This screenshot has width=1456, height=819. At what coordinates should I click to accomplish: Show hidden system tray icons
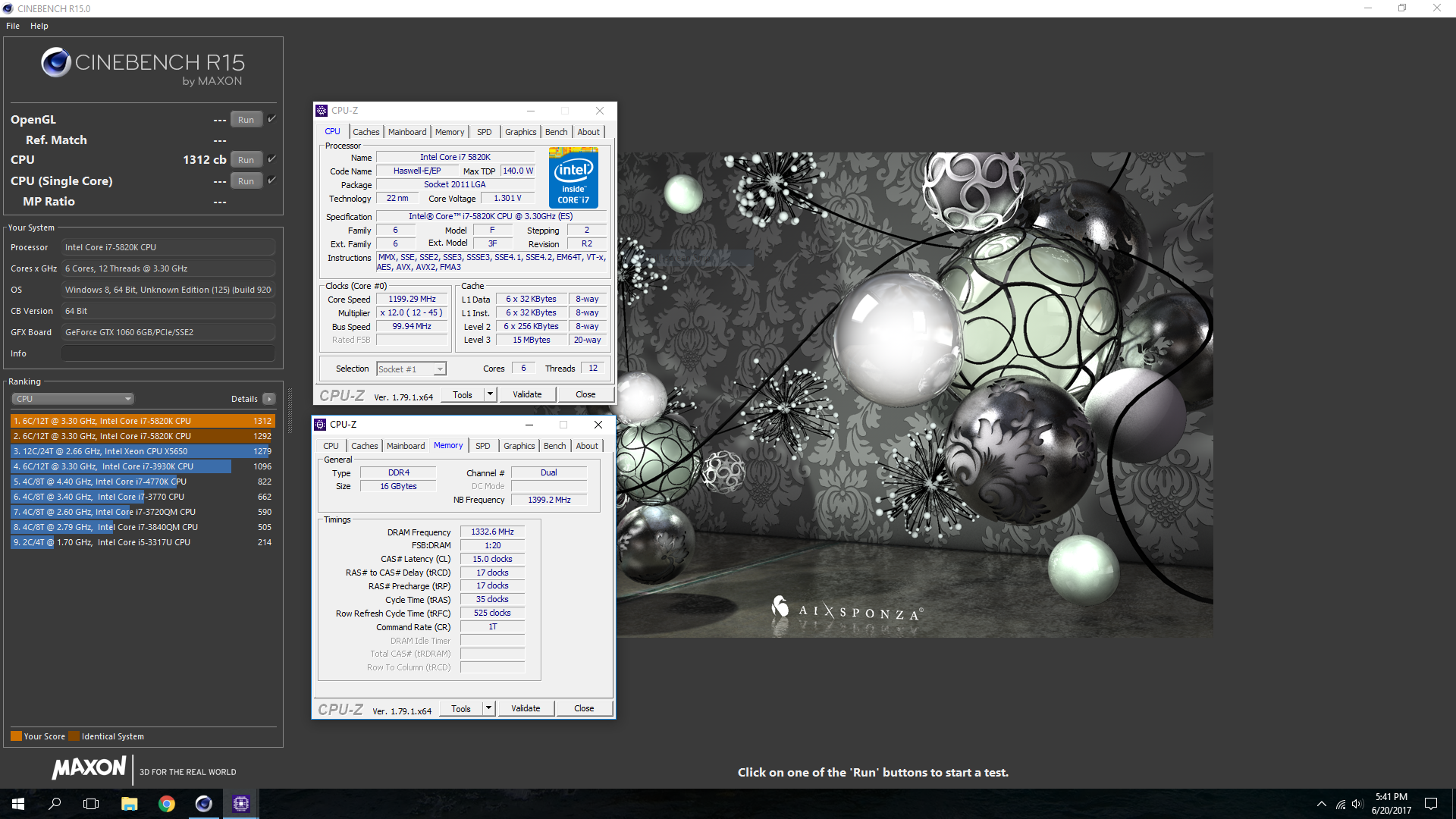pos(1322,804)
